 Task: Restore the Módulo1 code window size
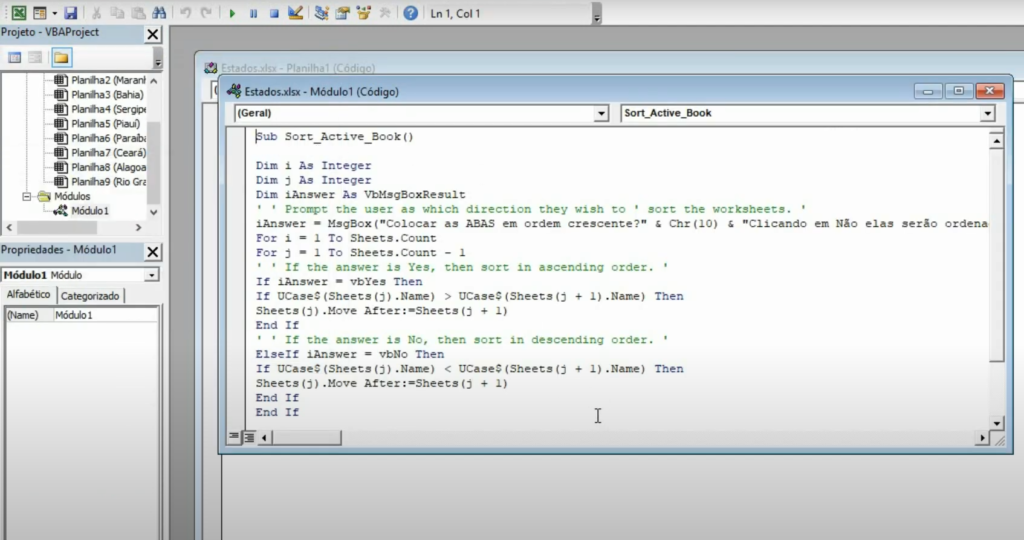(x=958, y=91)
